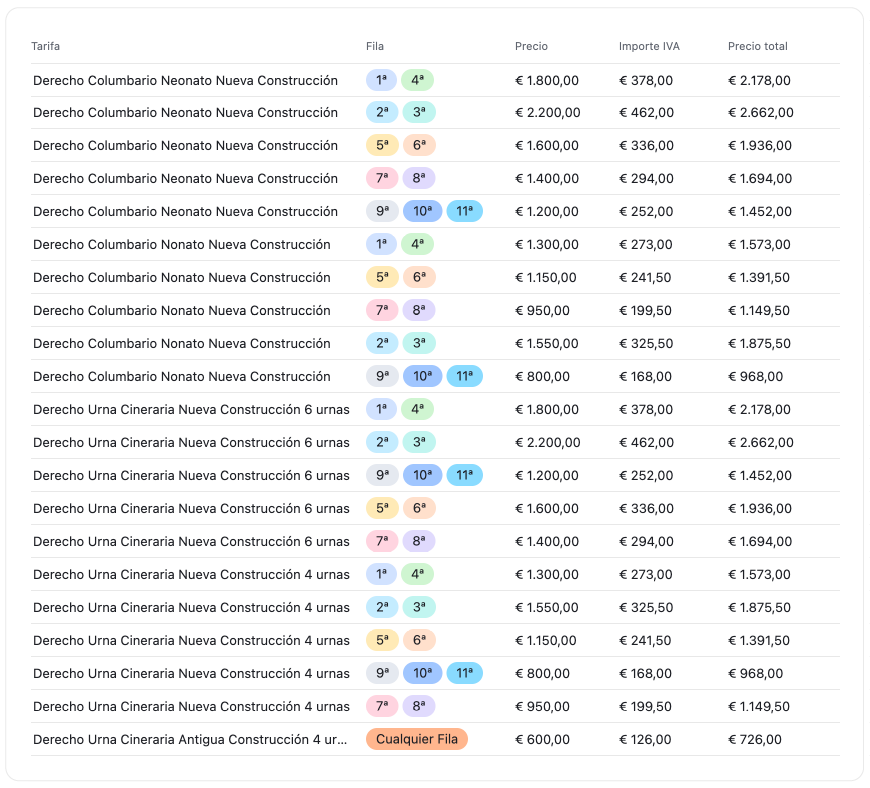870x788 pixels.
Task: Select the 10ª tag in Nonato row
Action: click(x=422, y=377)
